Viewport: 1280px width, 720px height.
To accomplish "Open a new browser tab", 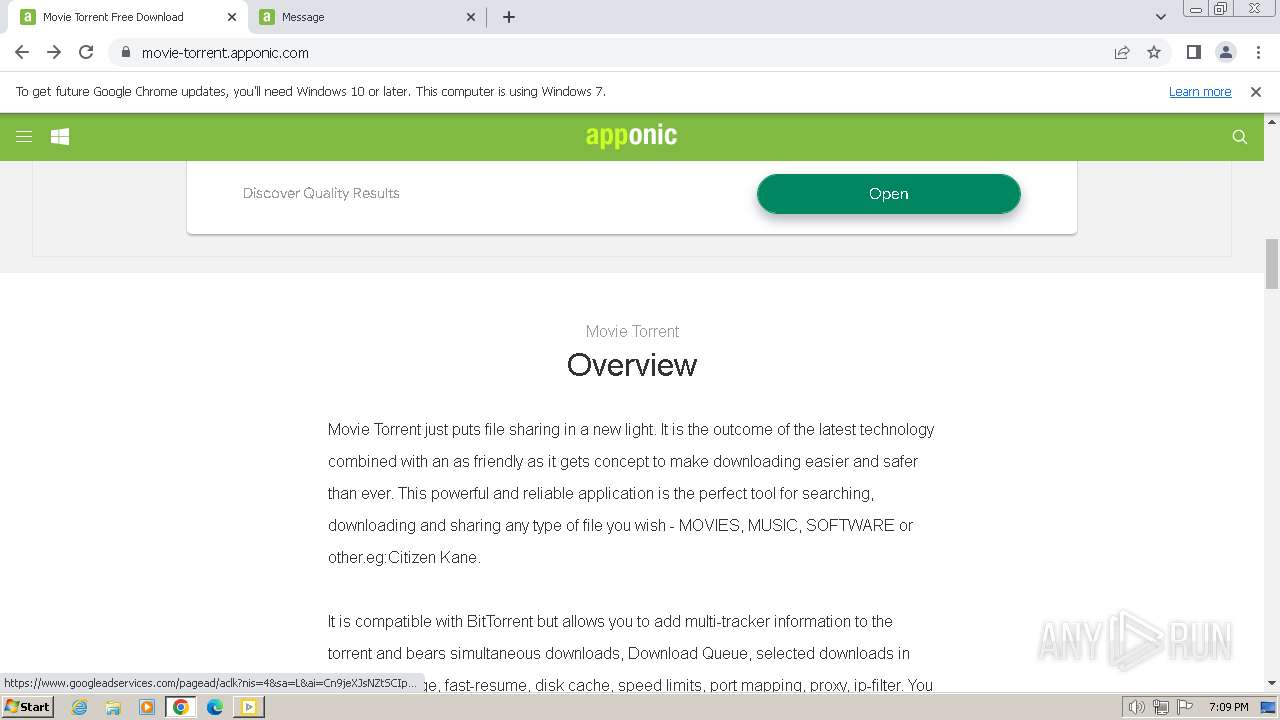I will pos(508,17).
